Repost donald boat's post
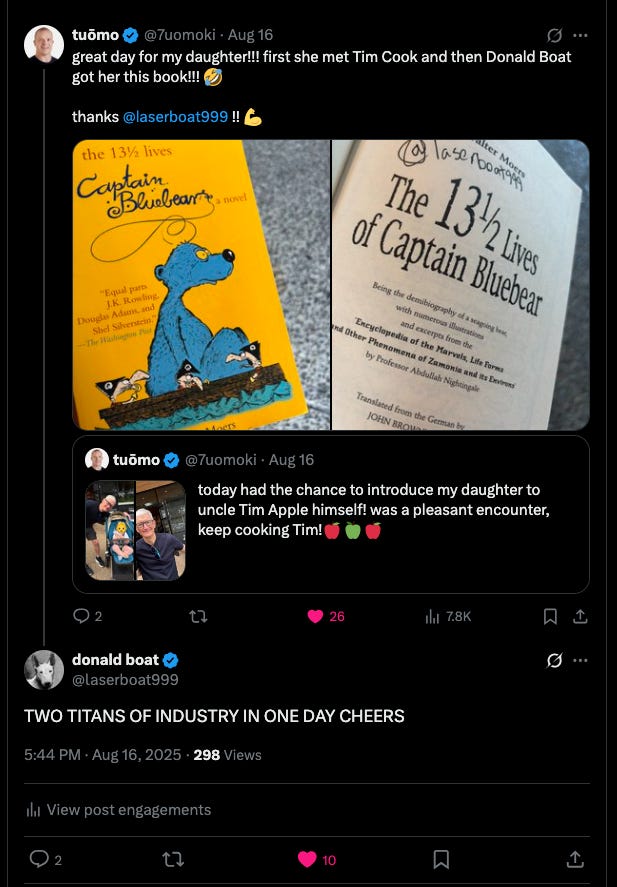Viewport: 617px width, 887px height. coord(173,860)
